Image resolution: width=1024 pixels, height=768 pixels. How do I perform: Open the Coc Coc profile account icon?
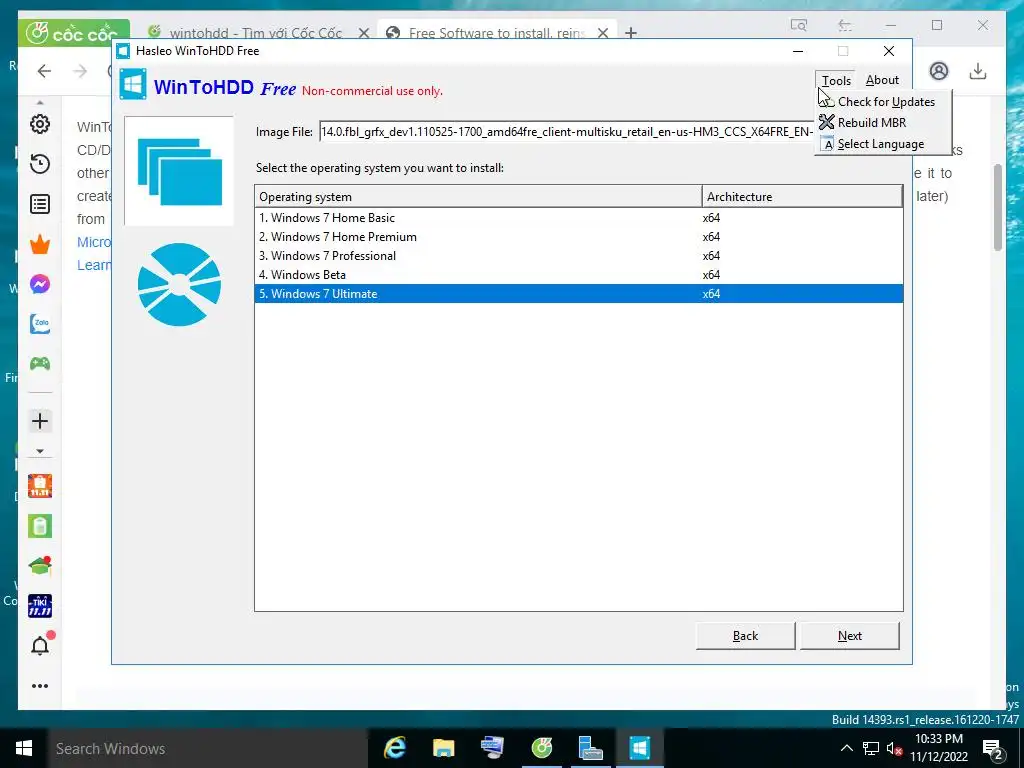pyautogui.click(x=938, y=71)
